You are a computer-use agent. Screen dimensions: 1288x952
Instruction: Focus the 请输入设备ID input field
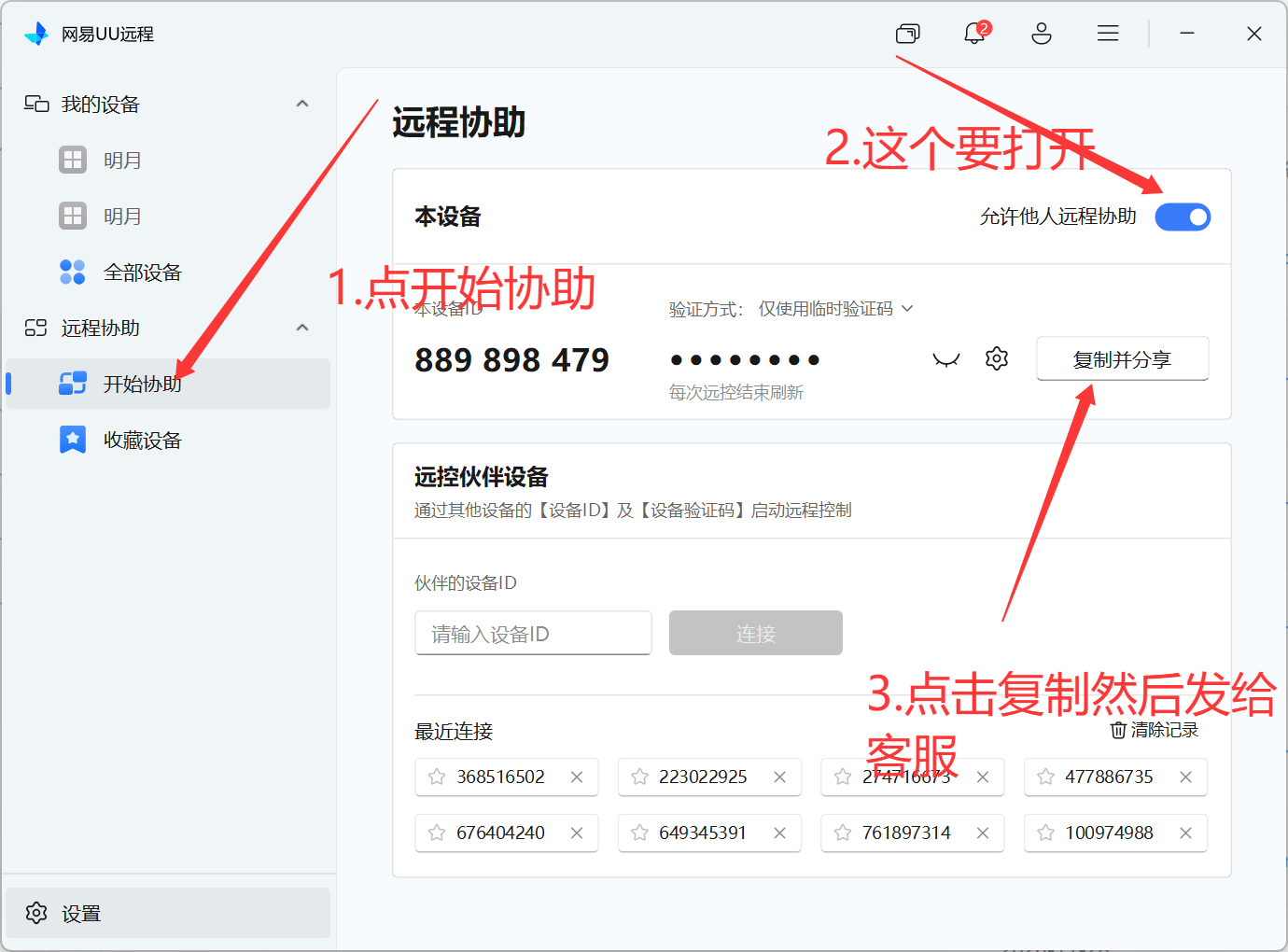click(533, 634)
